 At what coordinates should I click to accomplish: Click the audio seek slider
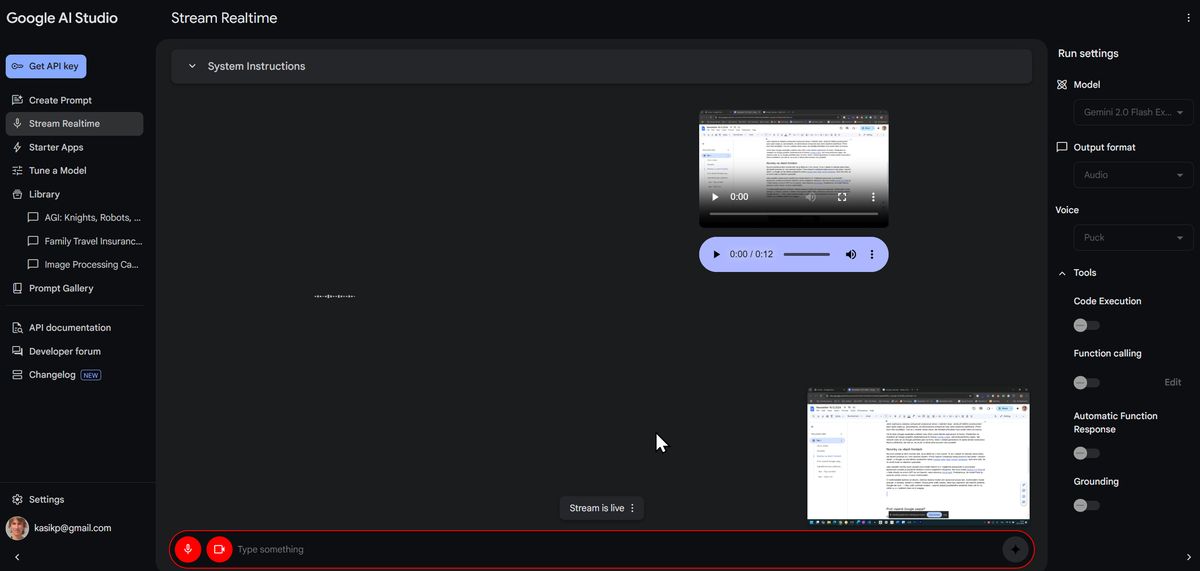[807, 255]
